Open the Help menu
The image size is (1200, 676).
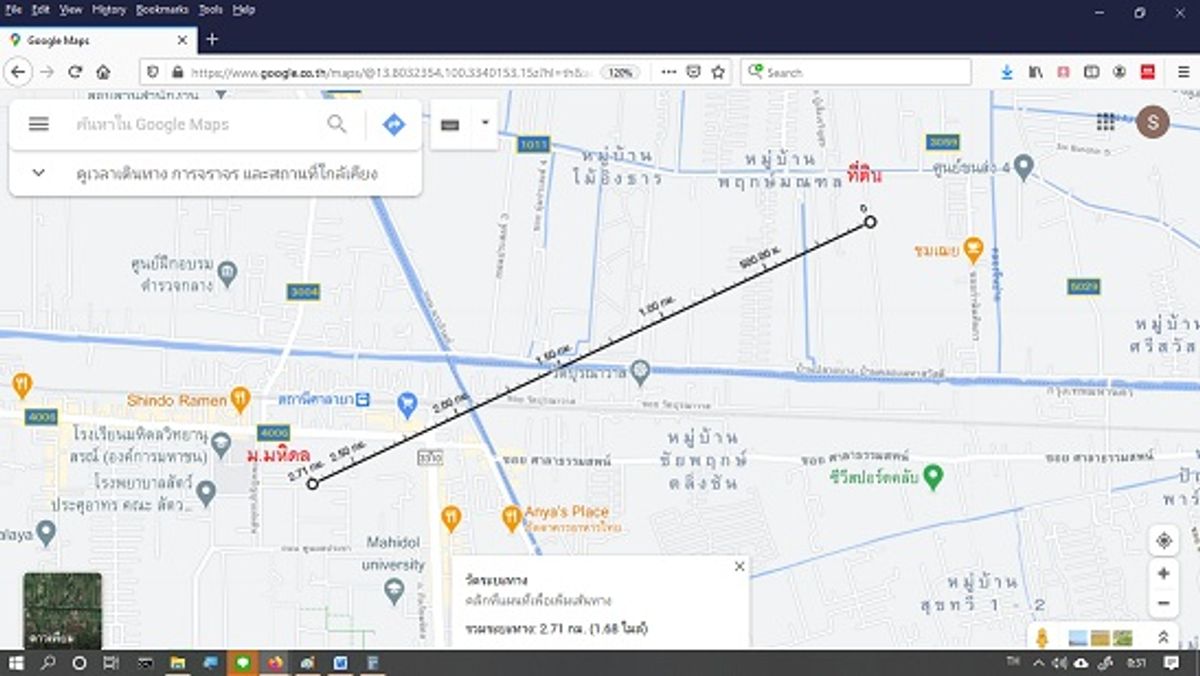[244, 9]
